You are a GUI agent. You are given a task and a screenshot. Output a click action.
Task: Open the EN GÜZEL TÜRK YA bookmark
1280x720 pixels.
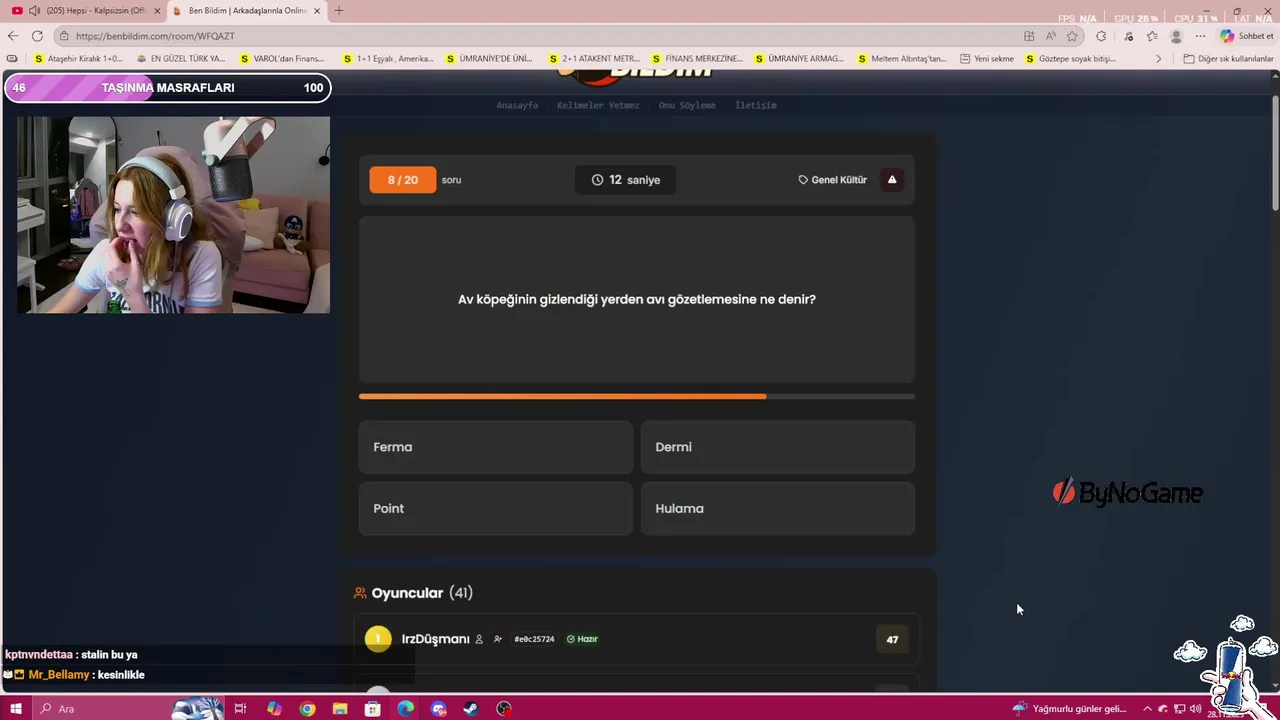[181, 59]
